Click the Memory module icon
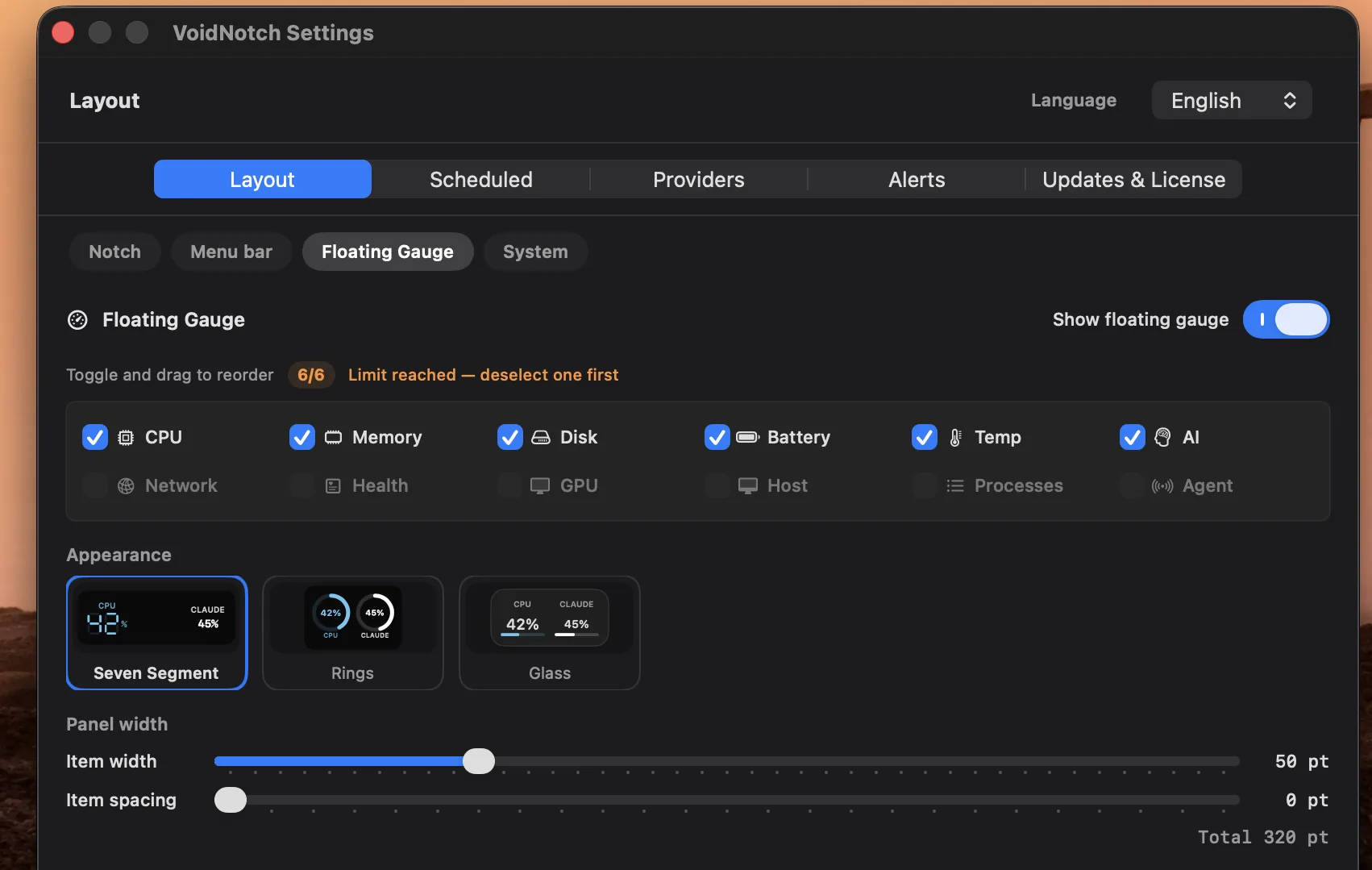This screenshot has height=870, width=1372. tap(333, 437)
